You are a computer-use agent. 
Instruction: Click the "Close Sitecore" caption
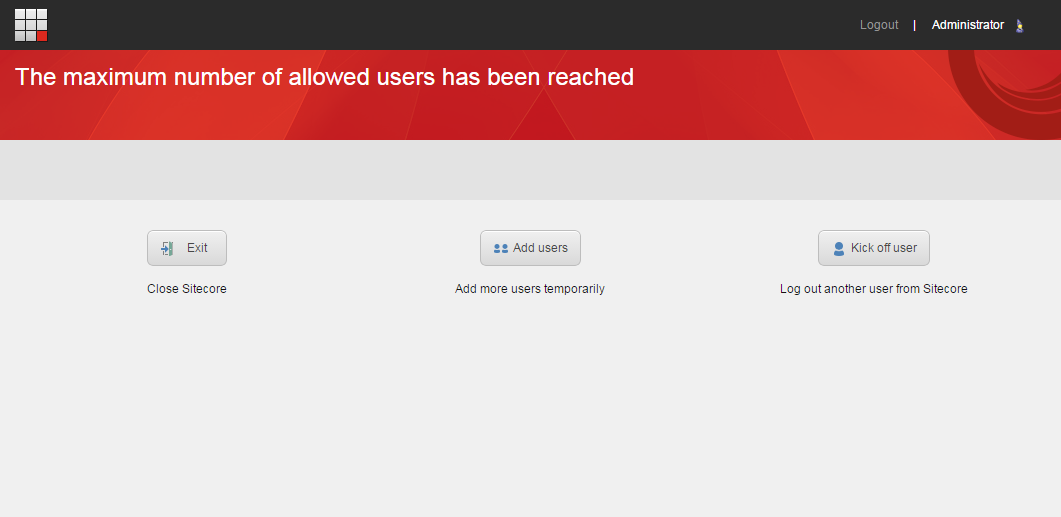pos(187,289)
